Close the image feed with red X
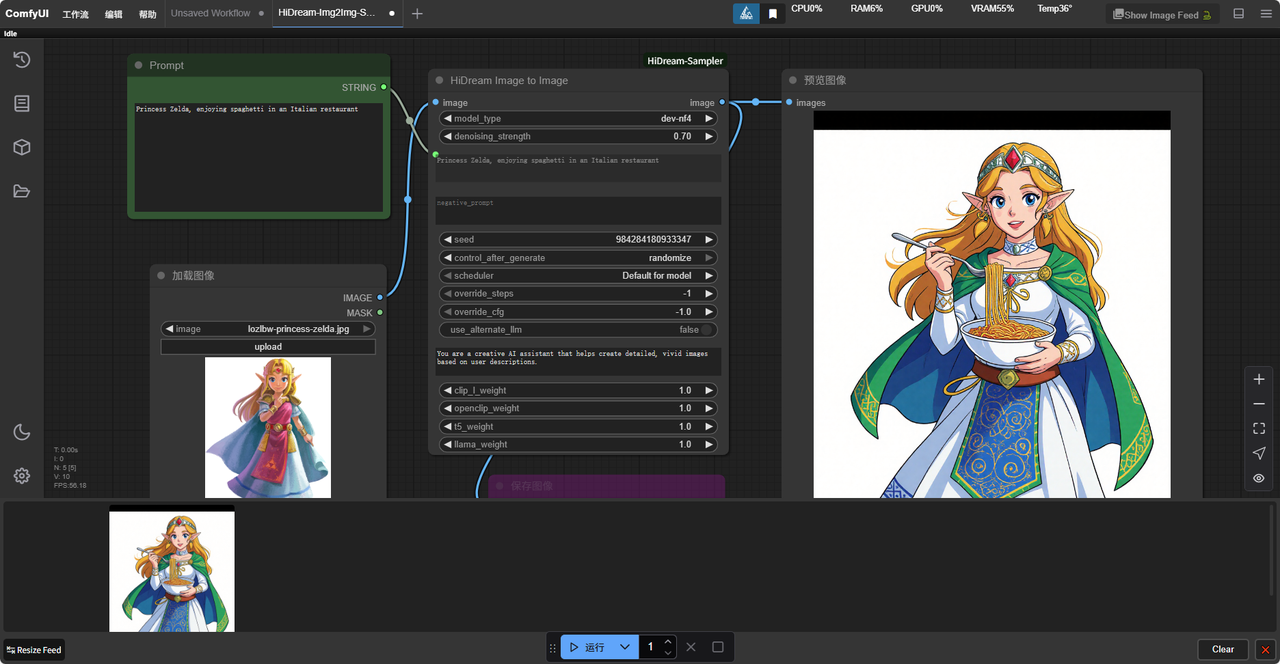The width and height of the screenshot is (1280, 664). [1265, 649]
